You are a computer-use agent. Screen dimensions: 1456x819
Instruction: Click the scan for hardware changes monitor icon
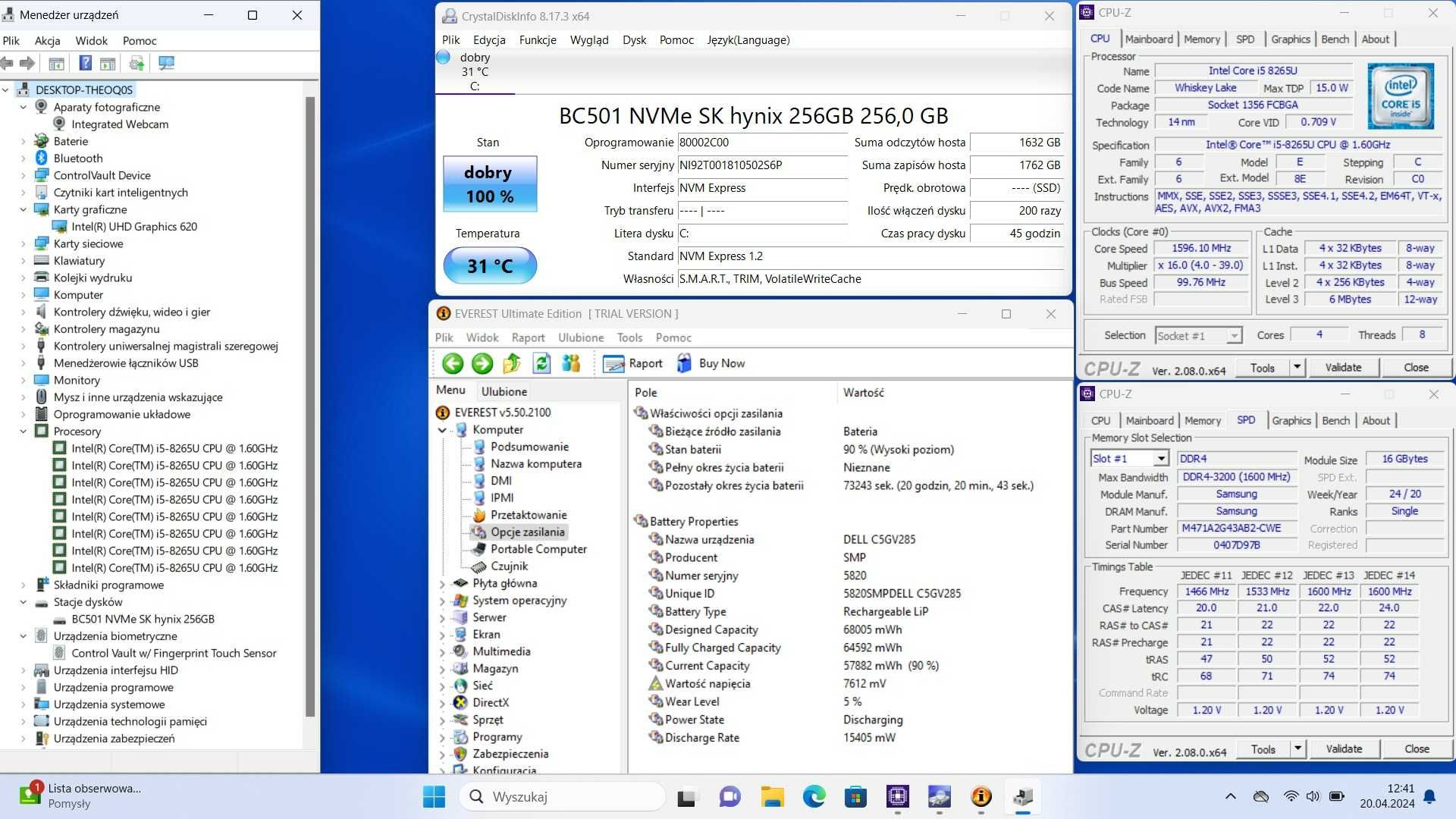click(x=166, y=64)
